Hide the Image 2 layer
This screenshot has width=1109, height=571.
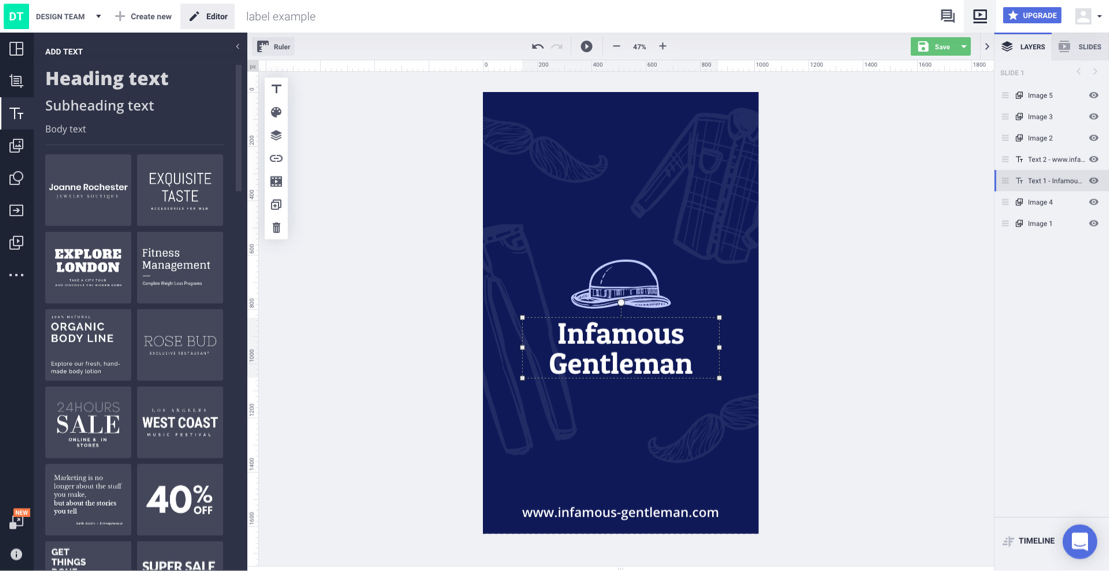1093,138
